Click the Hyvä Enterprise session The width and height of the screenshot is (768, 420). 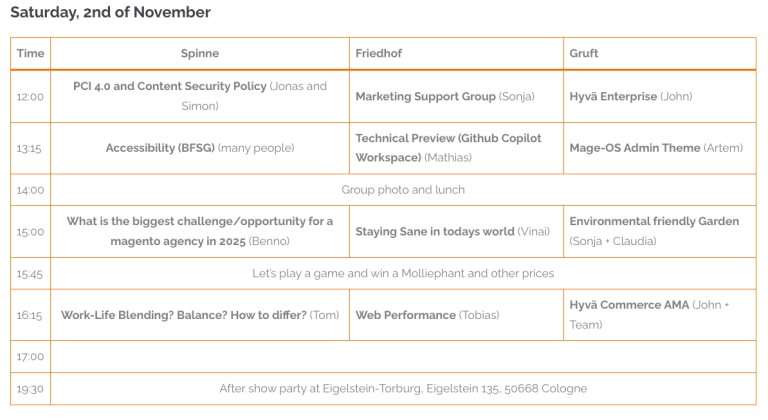(x=613, y=97)
